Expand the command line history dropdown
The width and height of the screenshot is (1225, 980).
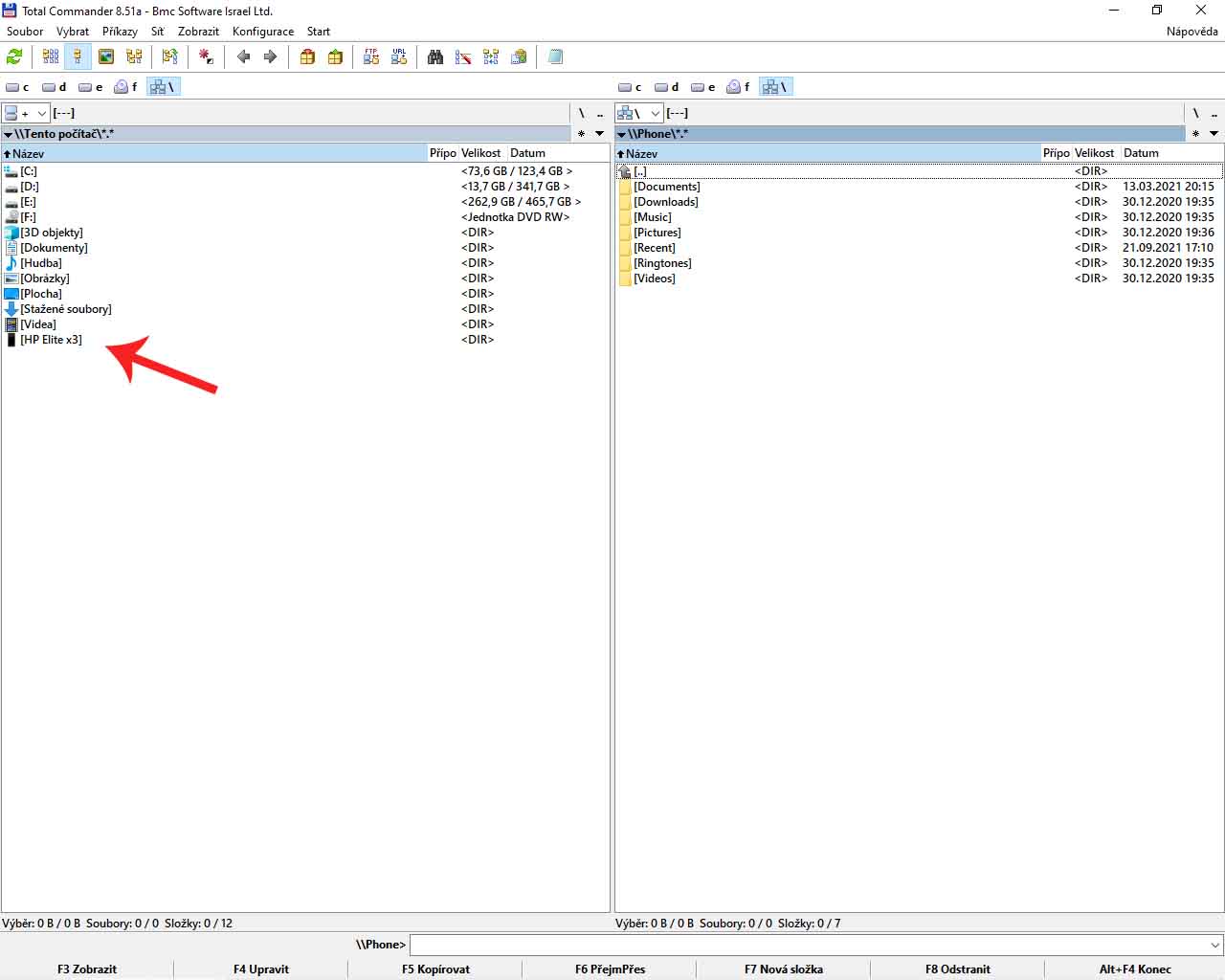pyautogui.click(x=1215, y=945)
